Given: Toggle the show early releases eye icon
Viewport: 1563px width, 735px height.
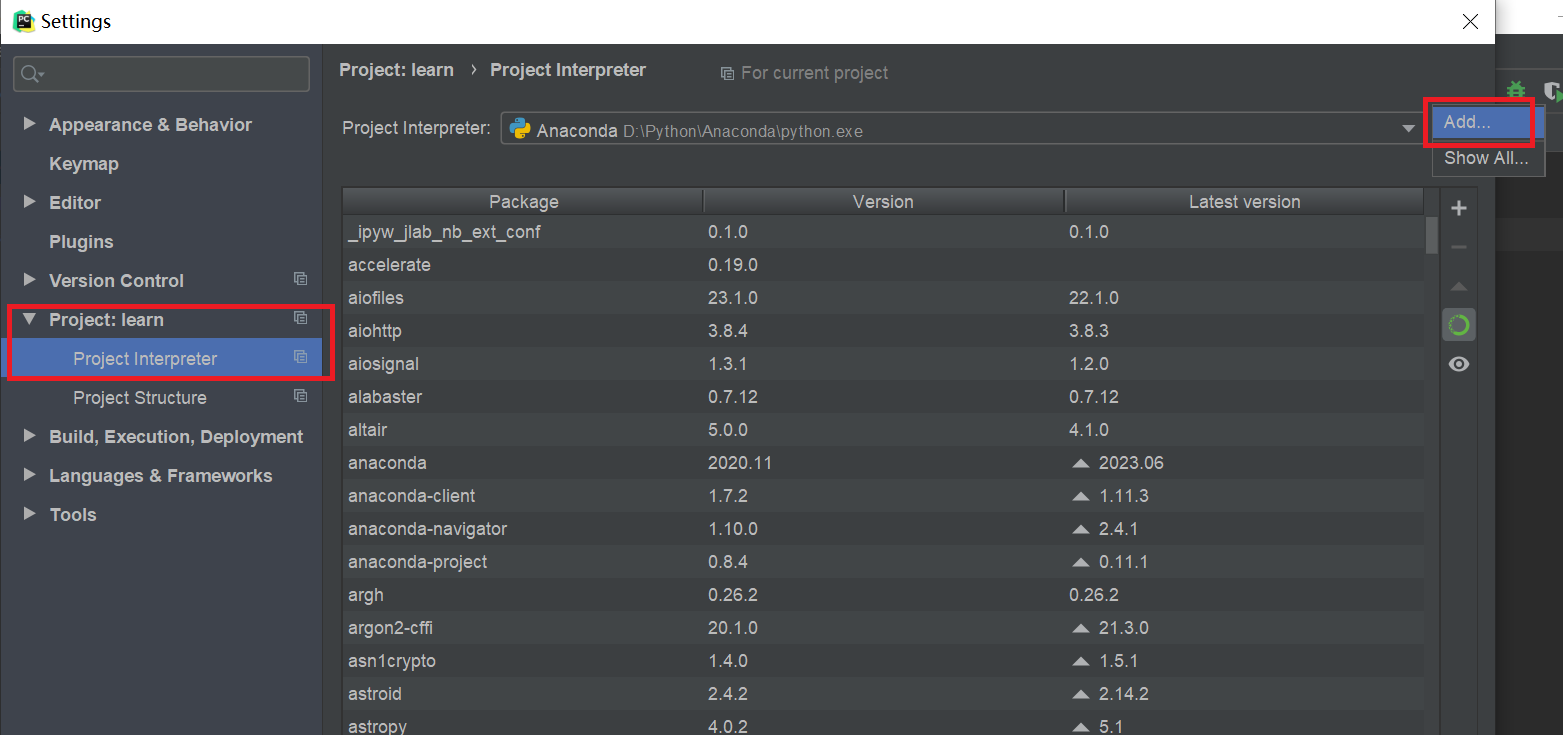Looking at the screenshot, I should (1459, 364).
